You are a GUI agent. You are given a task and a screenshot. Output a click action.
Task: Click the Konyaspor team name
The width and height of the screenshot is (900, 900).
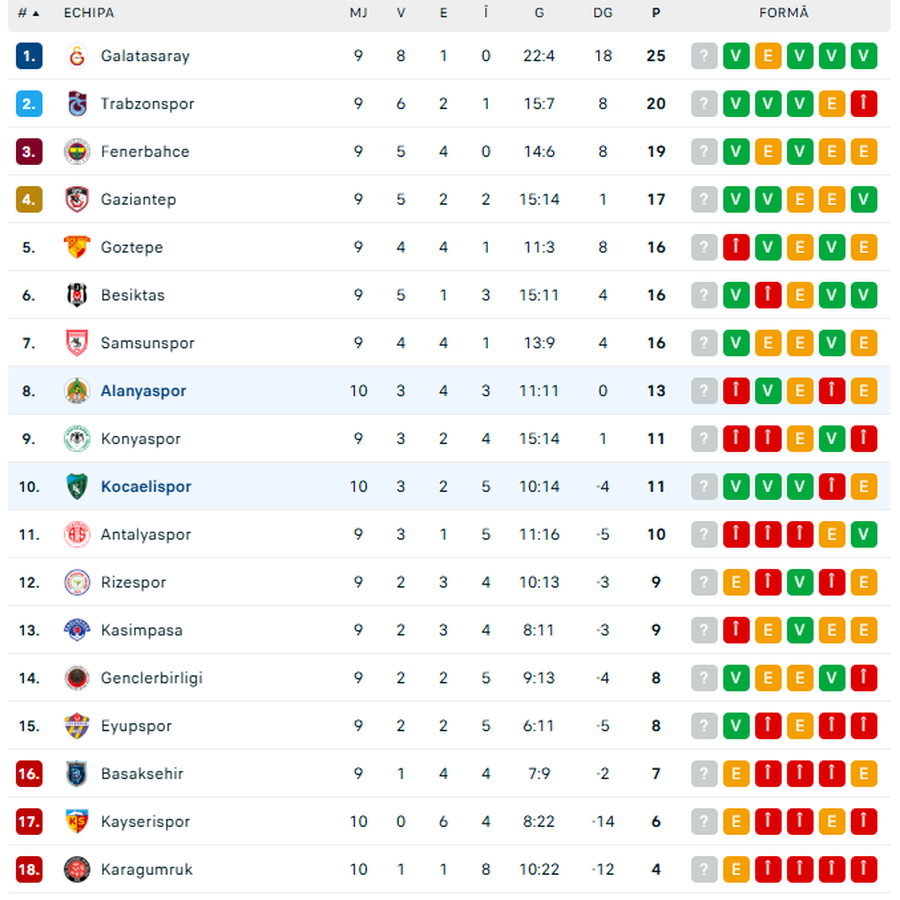pos(141,439)
